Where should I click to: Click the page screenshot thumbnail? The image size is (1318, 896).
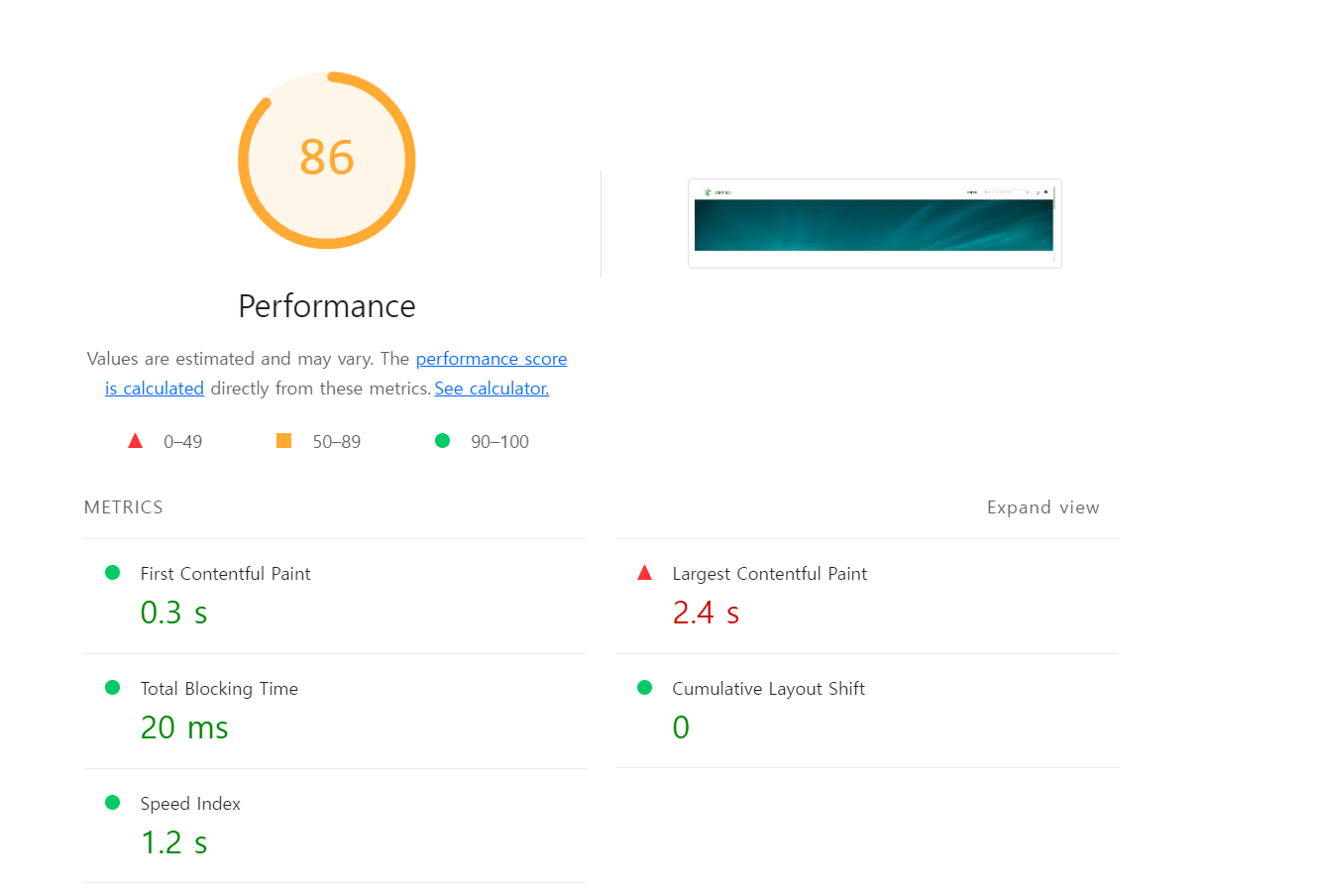coord(875,224)
